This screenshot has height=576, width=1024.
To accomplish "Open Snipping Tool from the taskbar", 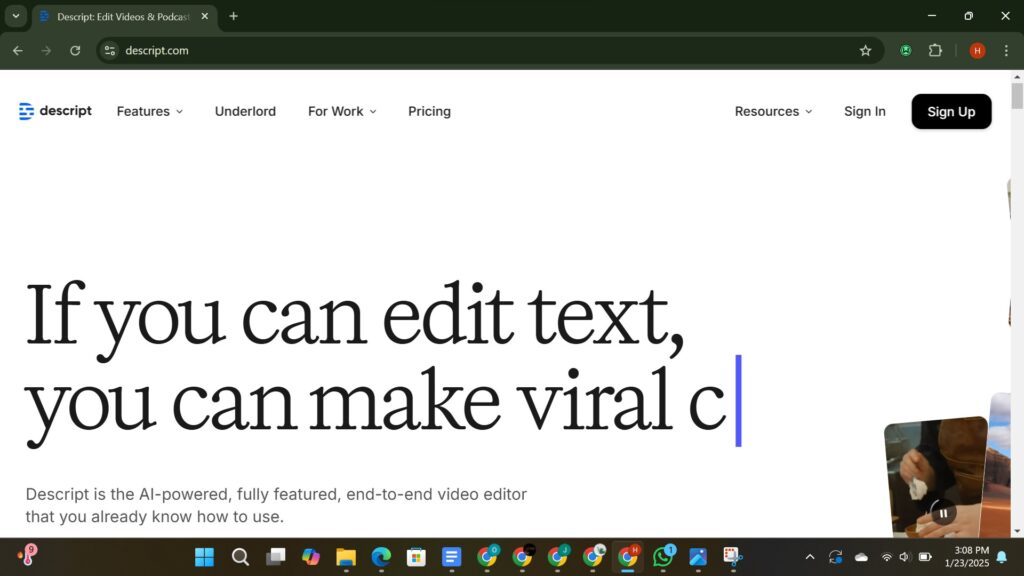I will 733,557.
